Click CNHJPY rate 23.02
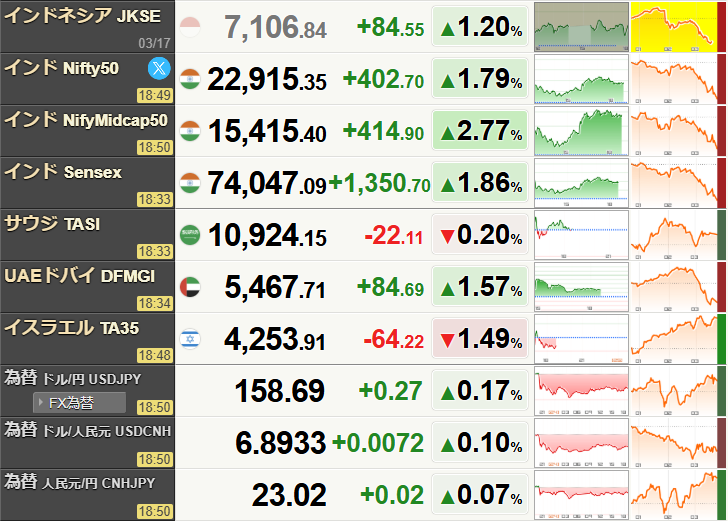This screenshot has height=521, width=728. pyautogui.click(x=289, y=495)
